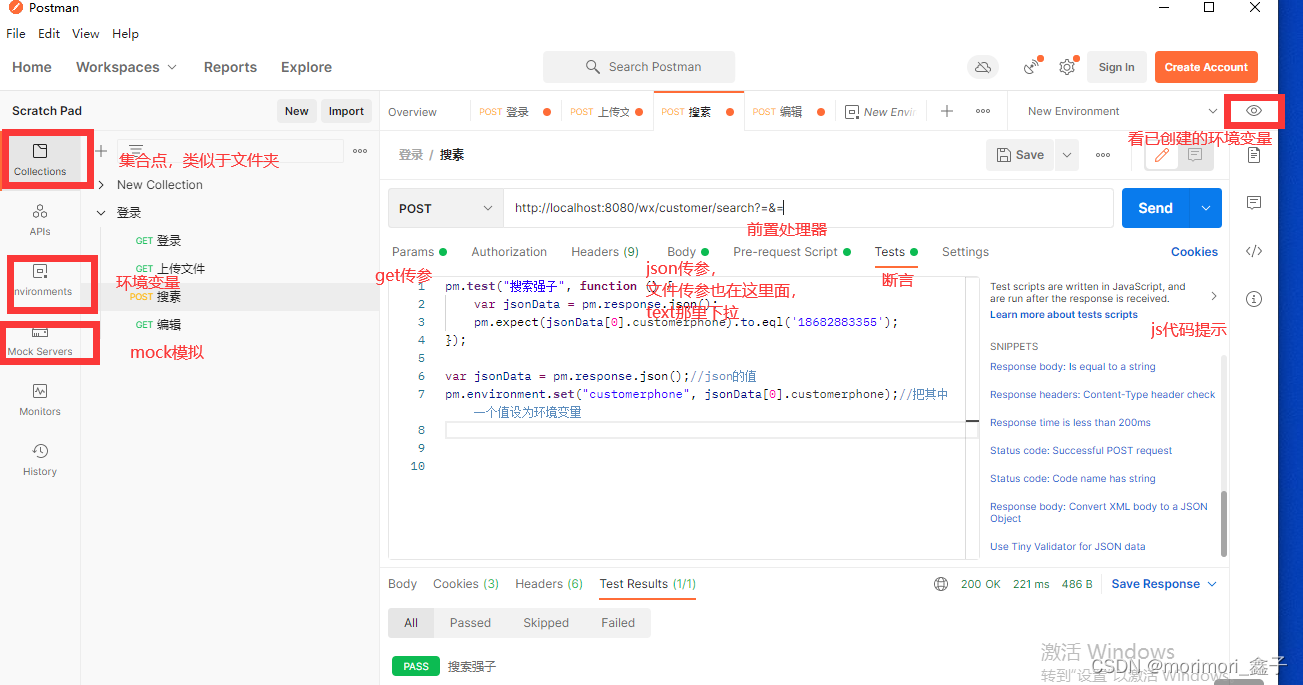Open Learn more about tests scripts link
Viewport: 1303px width, 685px height.
coord(1063,314)
